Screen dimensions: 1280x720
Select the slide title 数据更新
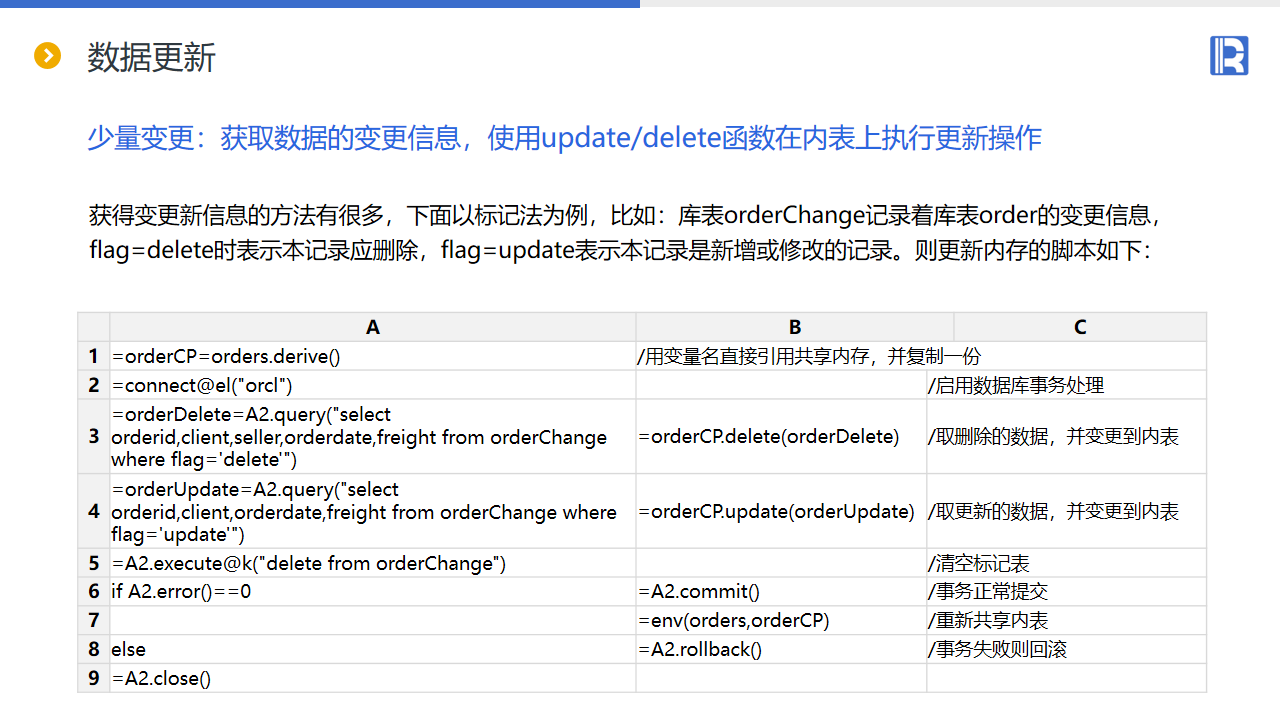pyautogui.click(x=151, y=57)
